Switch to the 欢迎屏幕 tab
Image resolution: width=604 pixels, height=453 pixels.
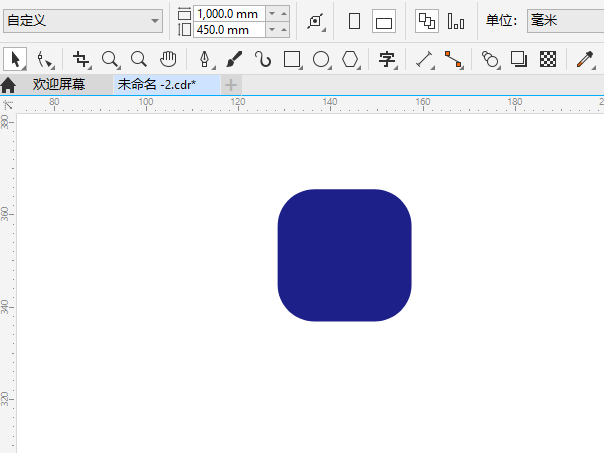(58, 85)
